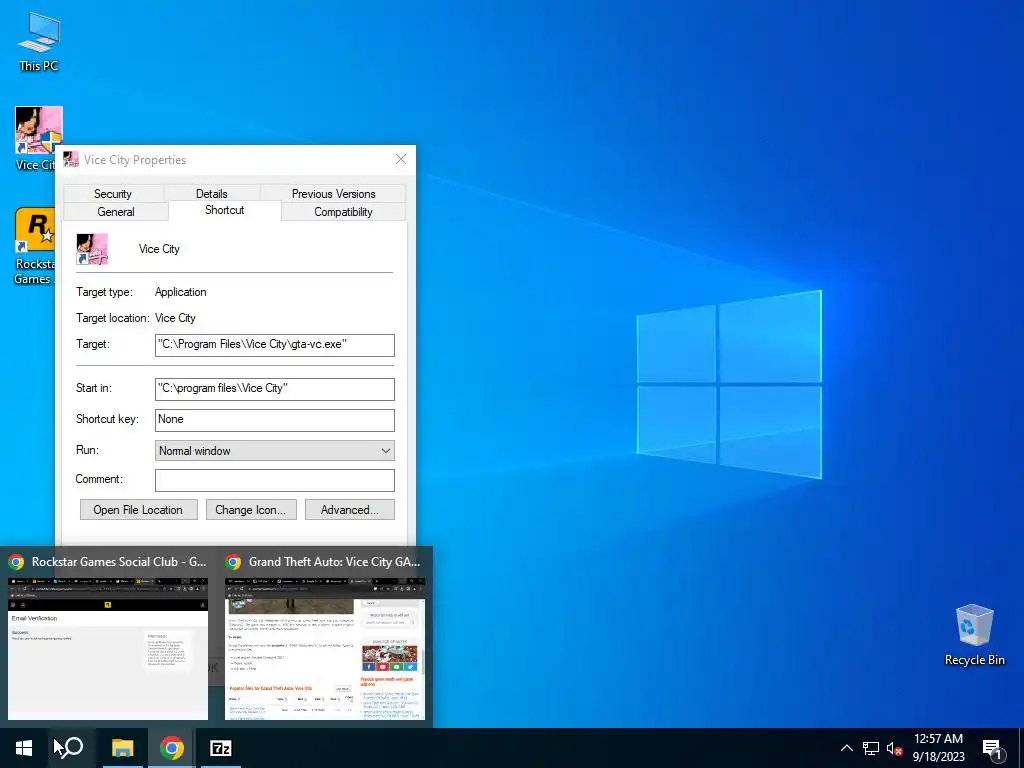Click the Target path input field

[274, 345]
